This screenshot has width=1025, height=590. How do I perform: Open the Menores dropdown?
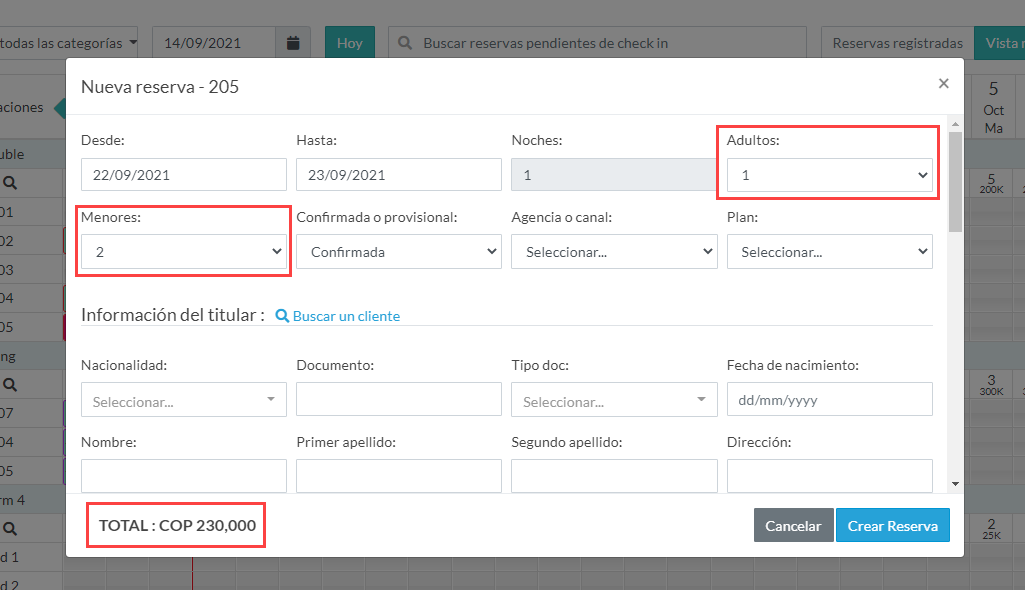tap(184, 252)
